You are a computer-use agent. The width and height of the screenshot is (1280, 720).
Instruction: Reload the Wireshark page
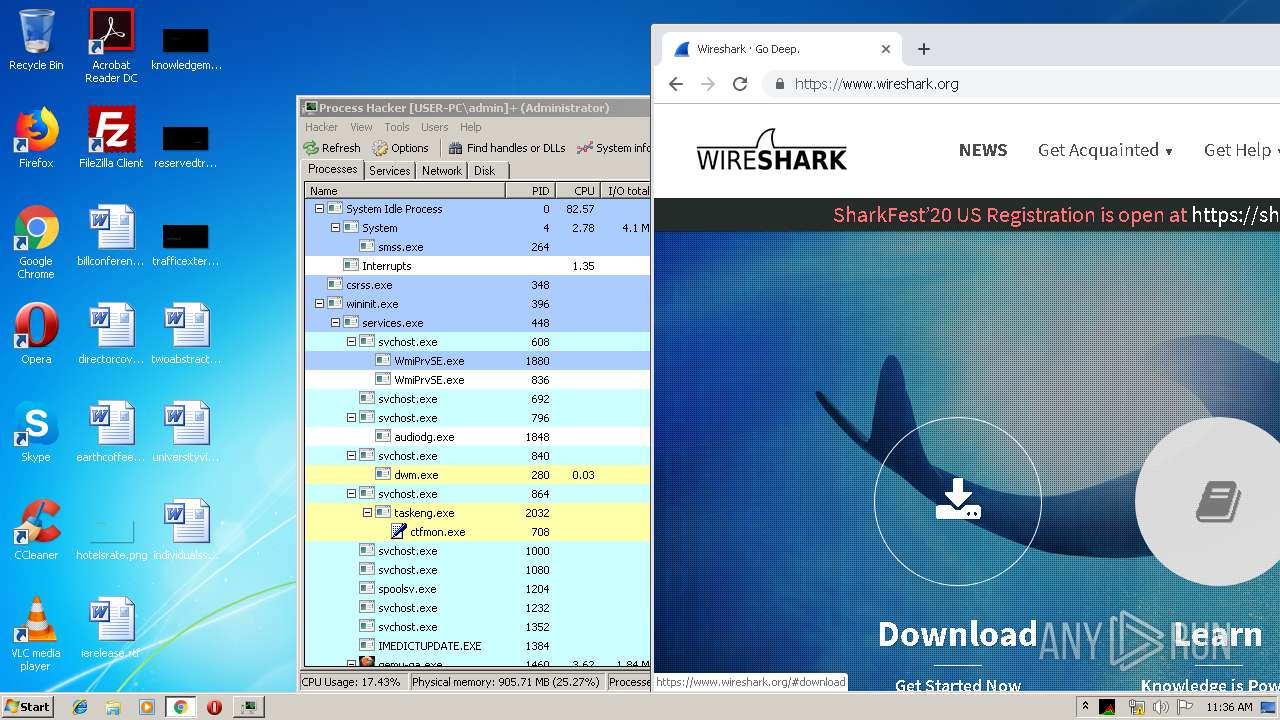click(740, 84)
